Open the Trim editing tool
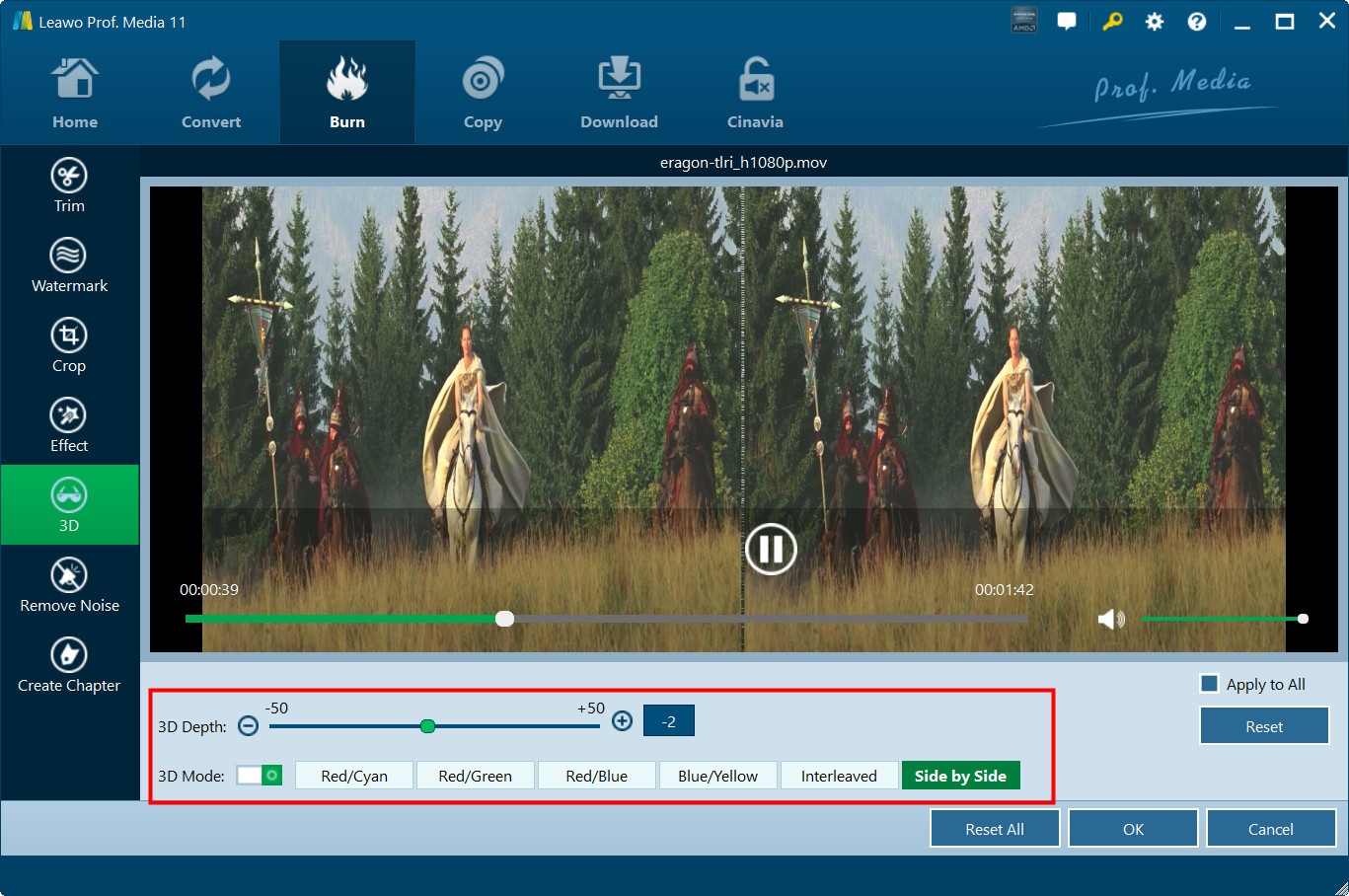The width and height of the screenshot is (1349, 896). coord(69,186)
